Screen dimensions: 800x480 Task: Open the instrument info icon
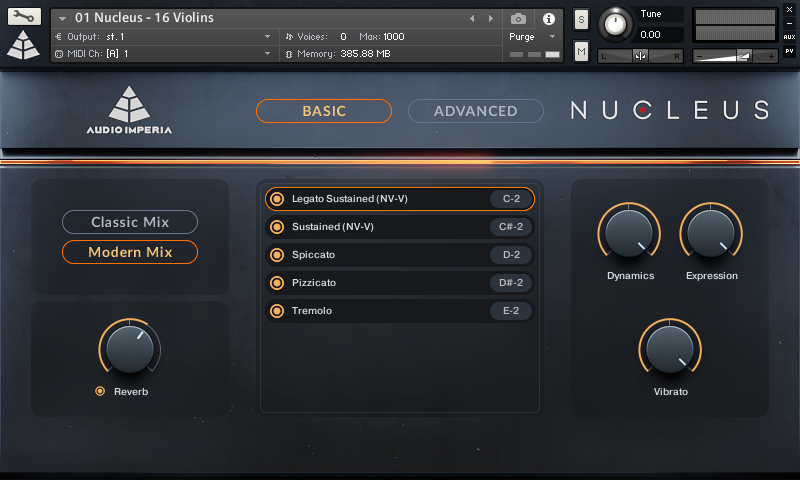[x=549, y=19]
